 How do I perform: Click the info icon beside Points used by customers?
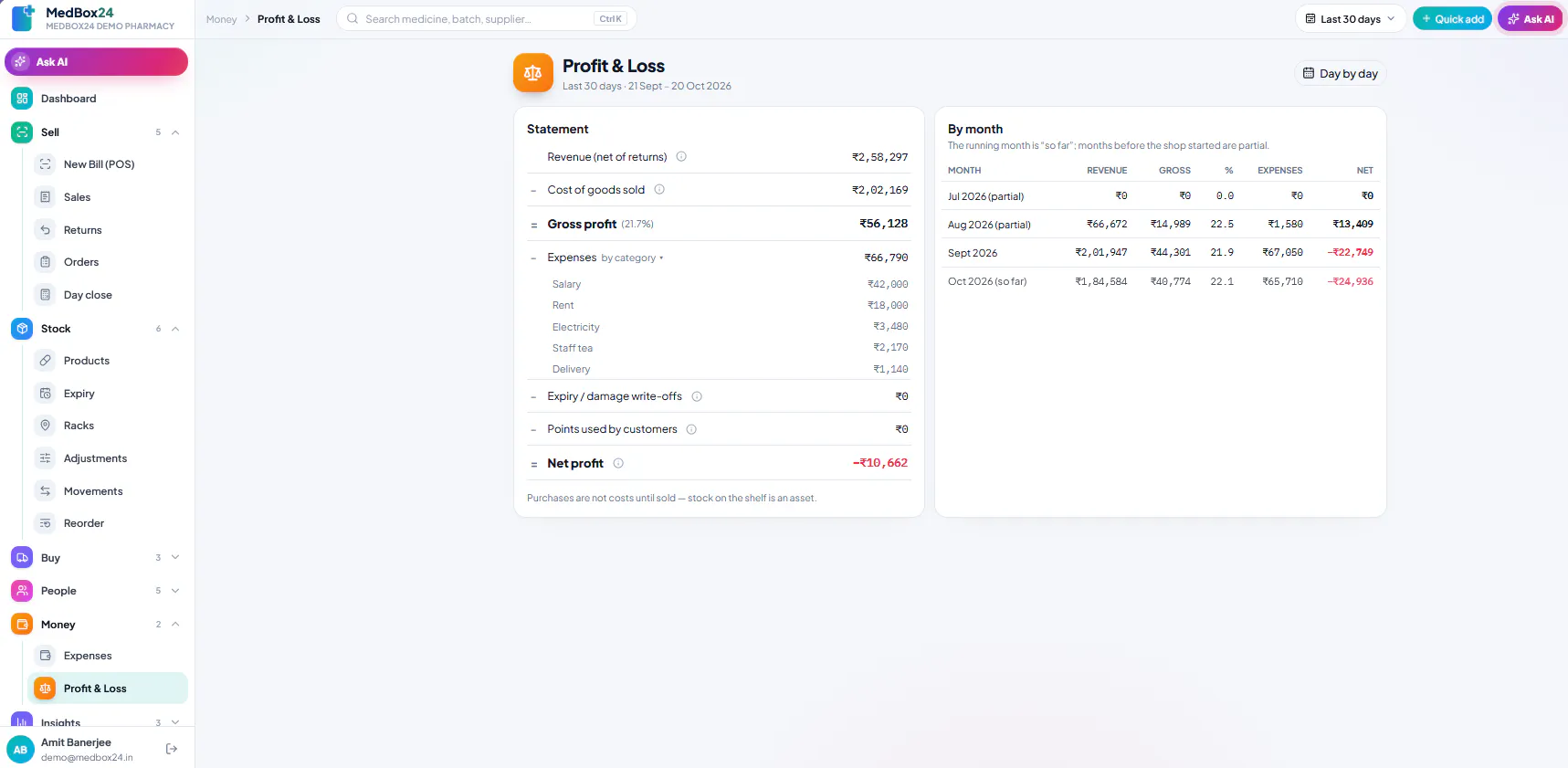tap(691, 429)
